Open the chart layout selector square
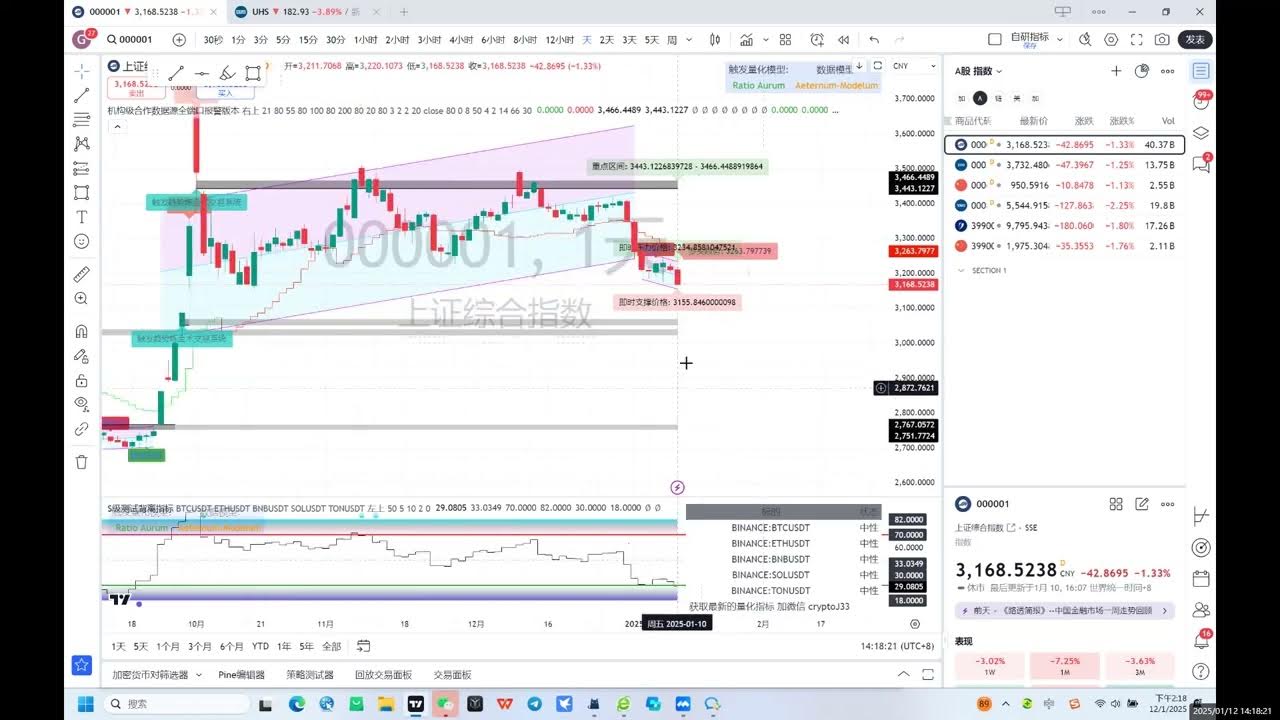 [x=994, y=40]
